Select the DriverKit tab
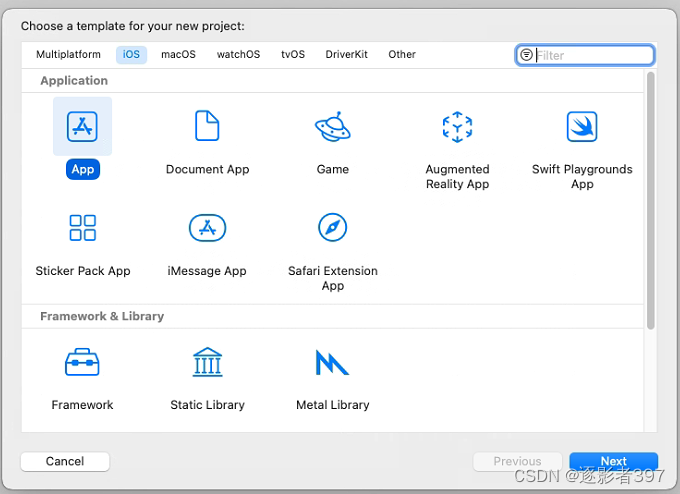This screenshot has width=680, height=494. [347, 55]
